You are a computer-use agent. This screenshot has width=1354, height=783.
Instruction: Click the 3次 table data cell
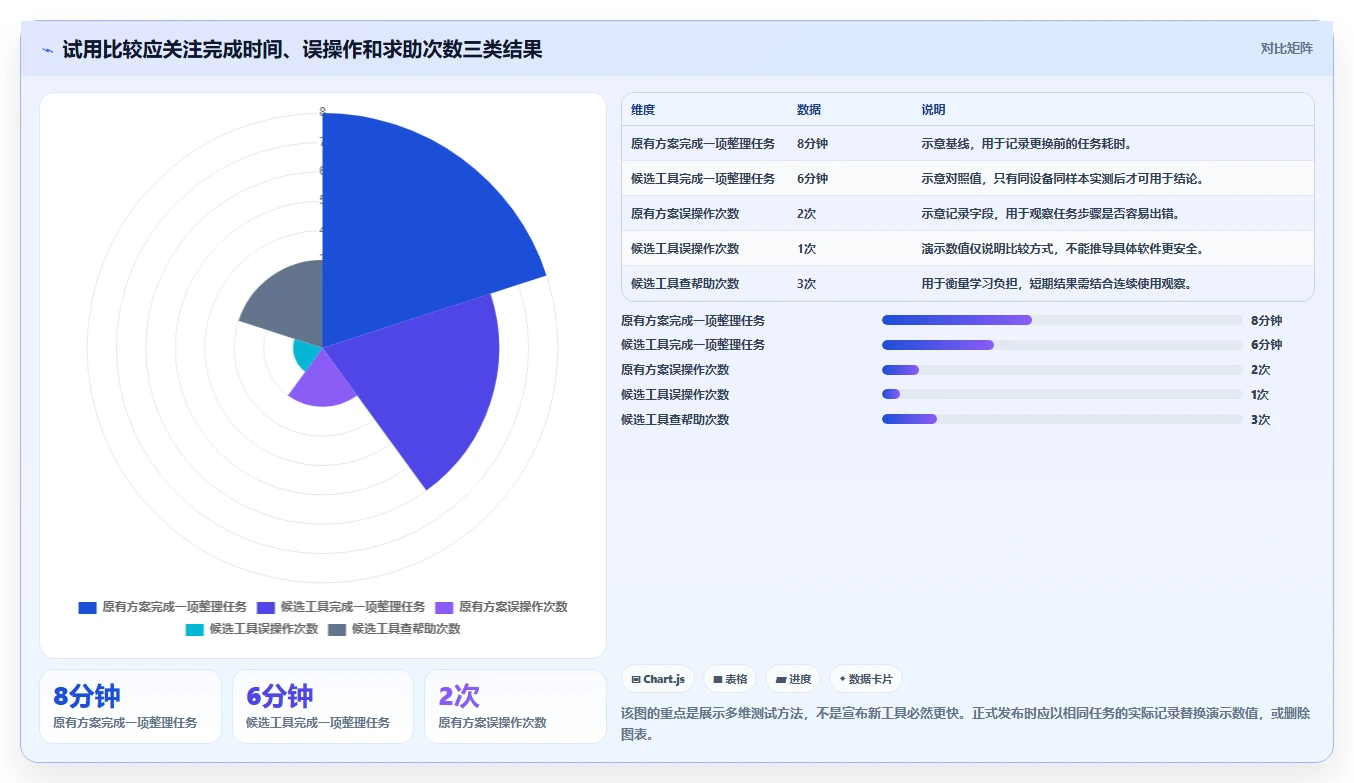[806, 284]
